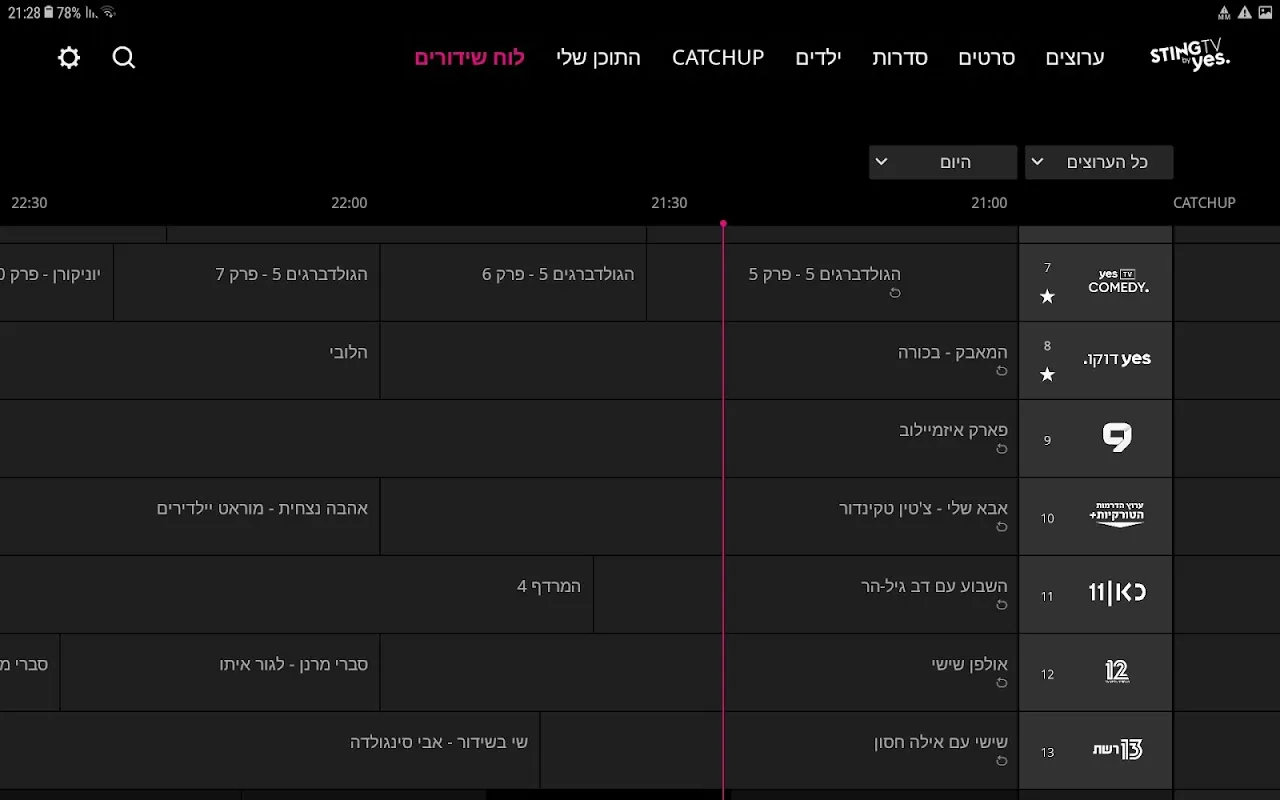Select the Keshet 12 channel logo
The height and width of the screenshot is (800, 1280).
[x=1117, y=672]
